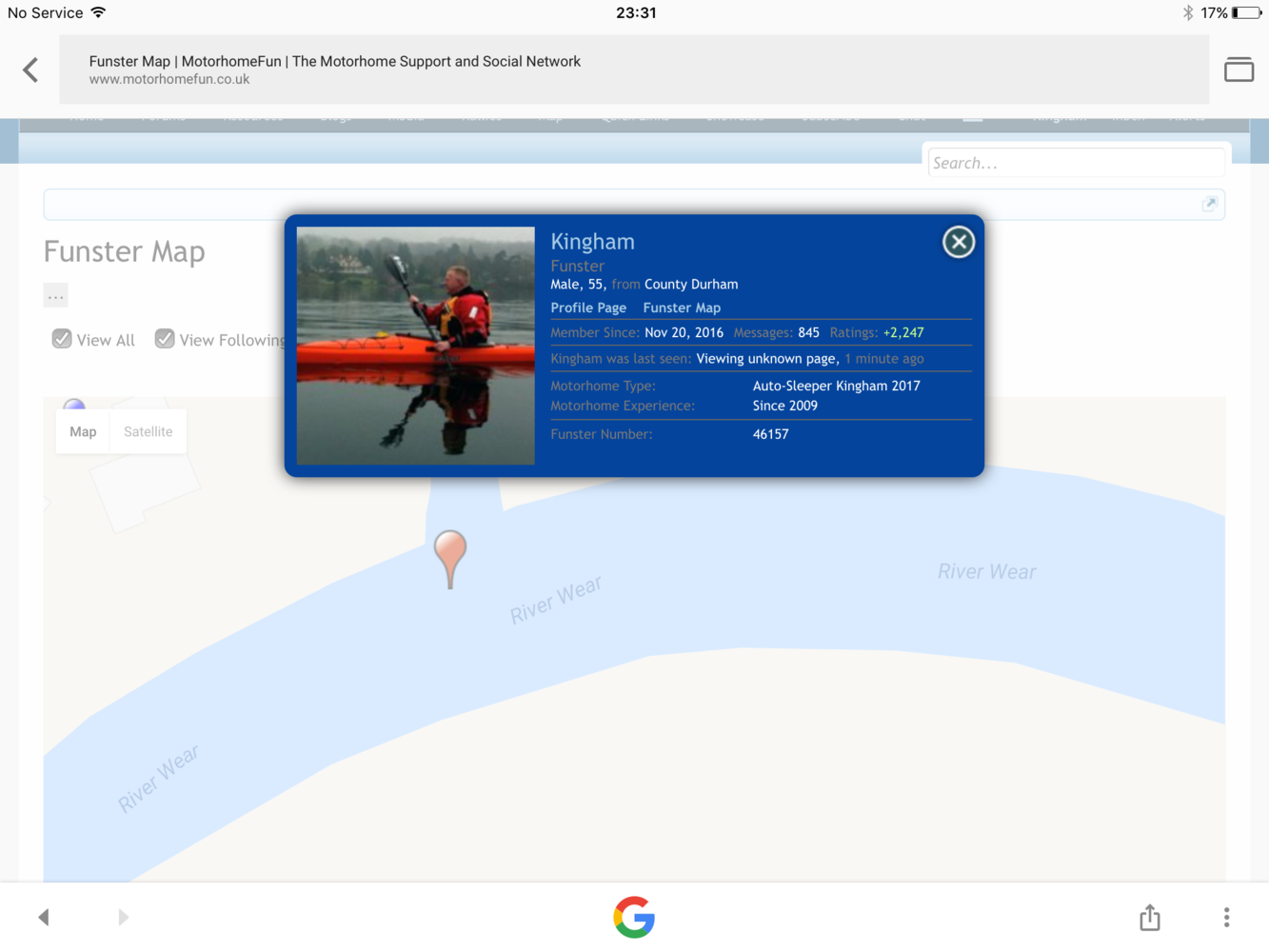Viewport: 1269px width, 952px height.
Task: Switch to the Map view tab
Action: pyautogui.click(x=83, y=431)
